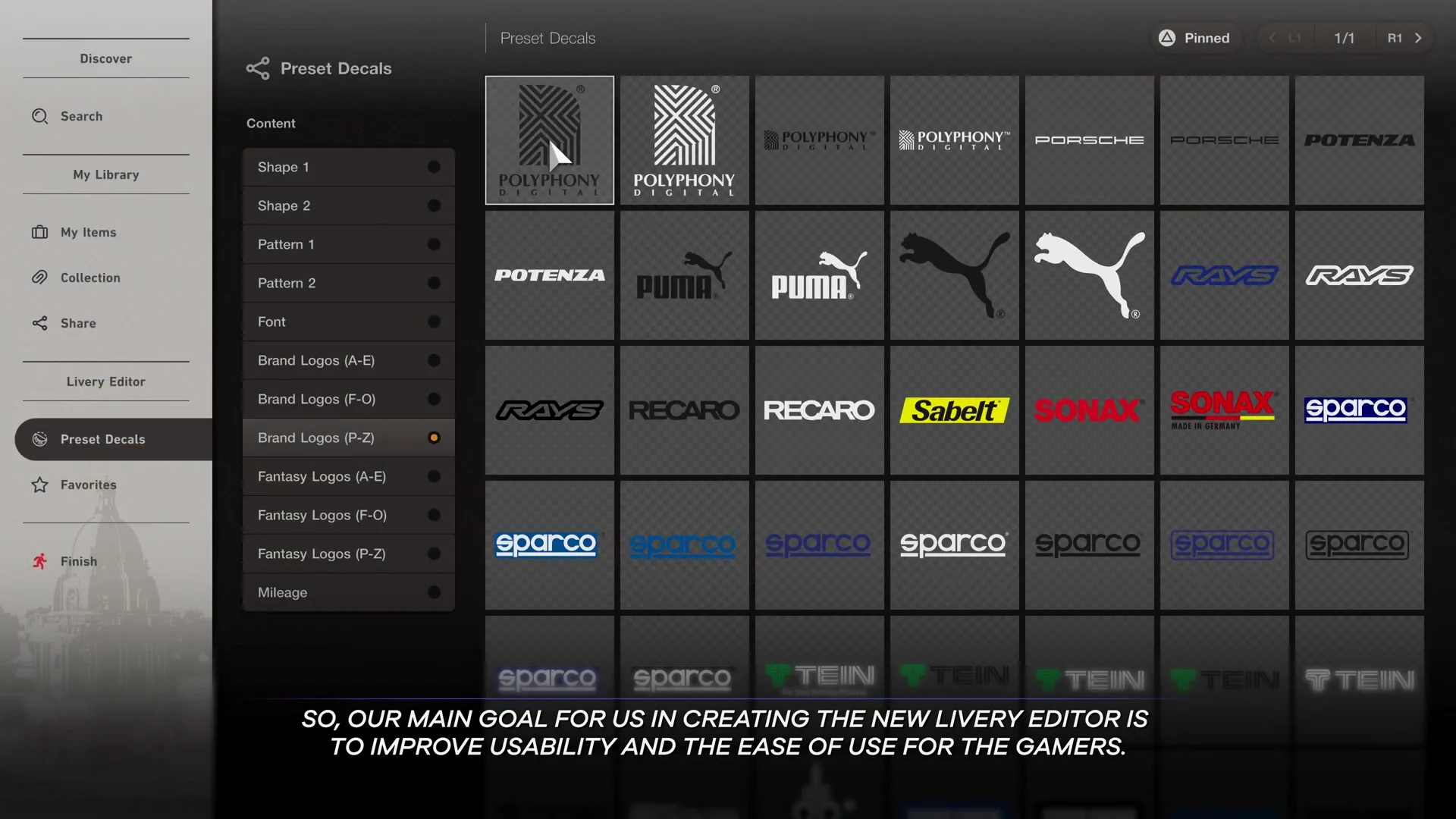The width and height of the screenshot is (1456, 819).
Task: Click the Favorites star icon
Action: point(39,485)
